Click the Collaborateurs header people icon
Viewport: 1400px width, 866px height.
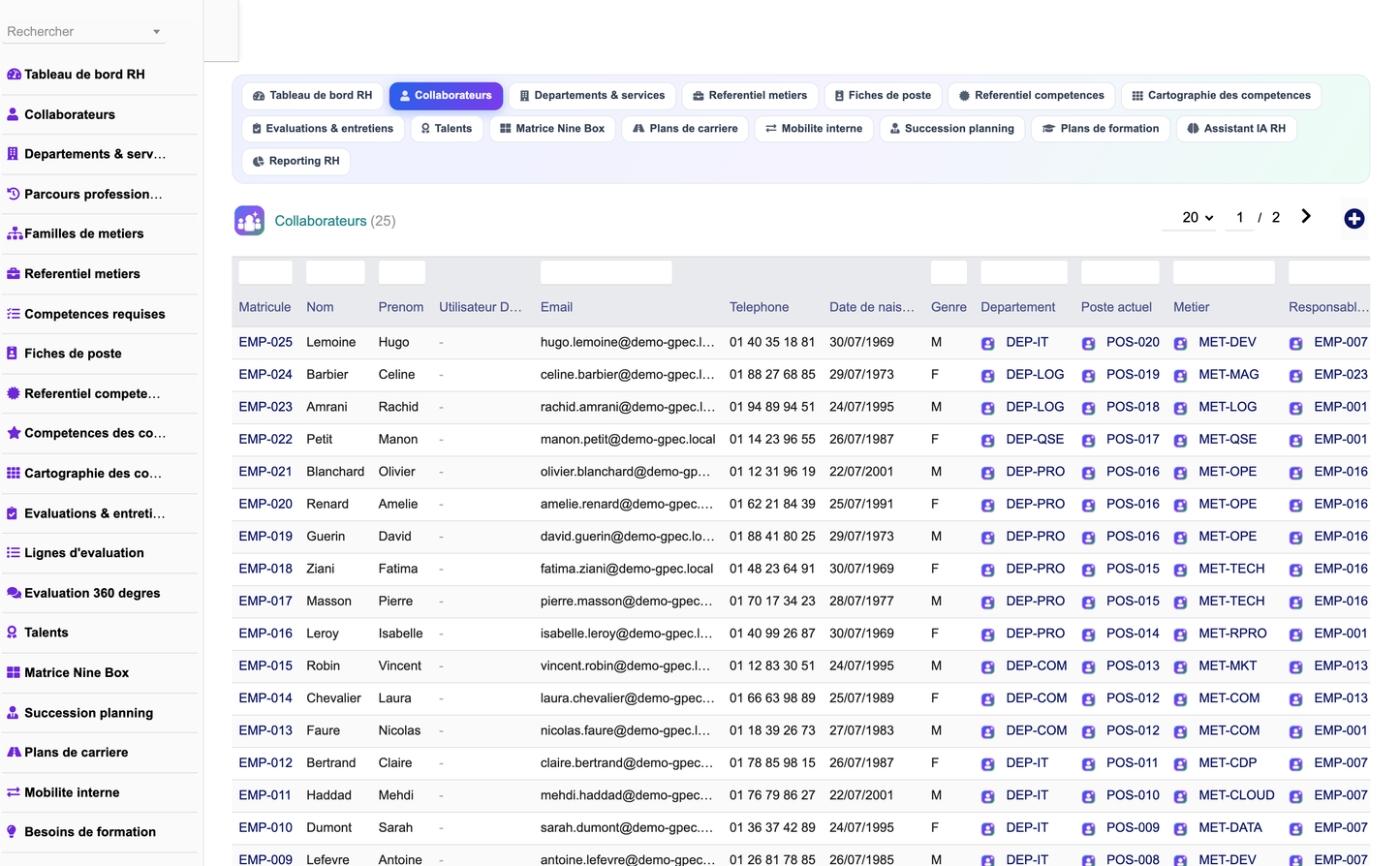pos(249,221)
